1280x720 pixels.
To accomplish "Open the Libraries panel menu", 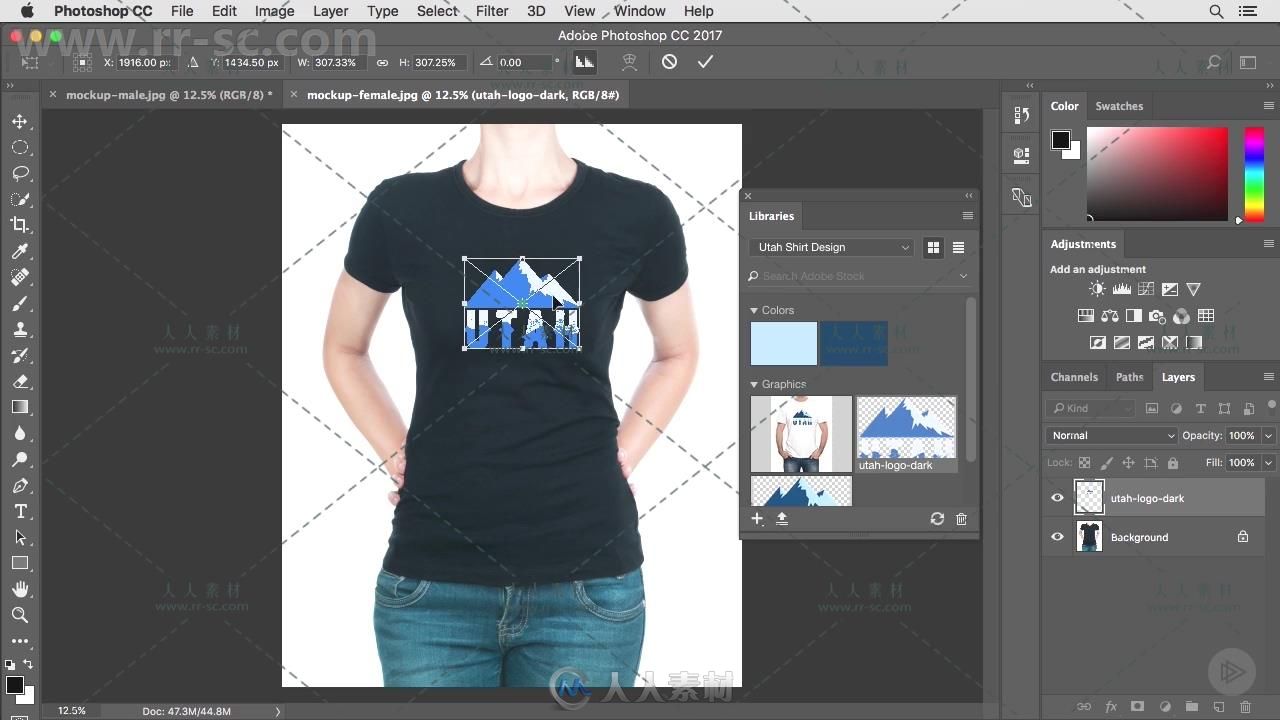I will 967,216.
